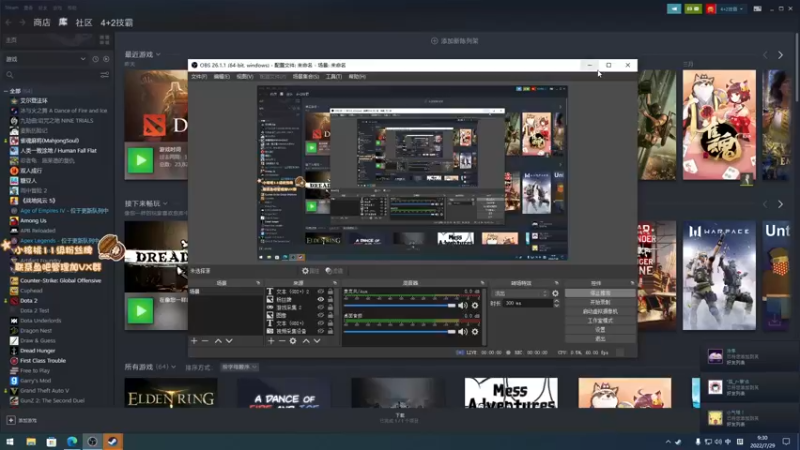Open OBS 编辑(E) menu
This screenshot has width=800, height=450.
[221, 77]
